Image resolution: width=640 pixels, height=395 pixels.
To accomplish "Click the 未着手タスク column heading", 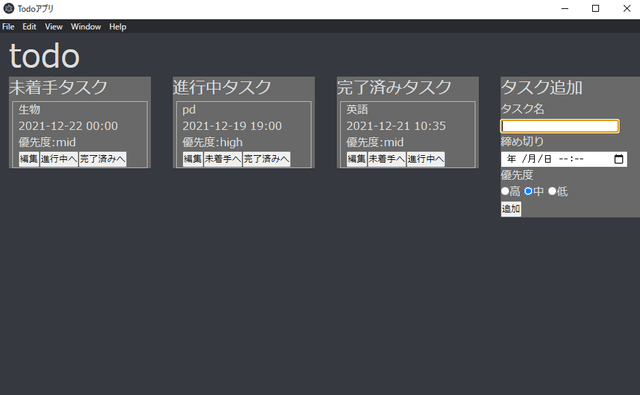I will (58, 87).
